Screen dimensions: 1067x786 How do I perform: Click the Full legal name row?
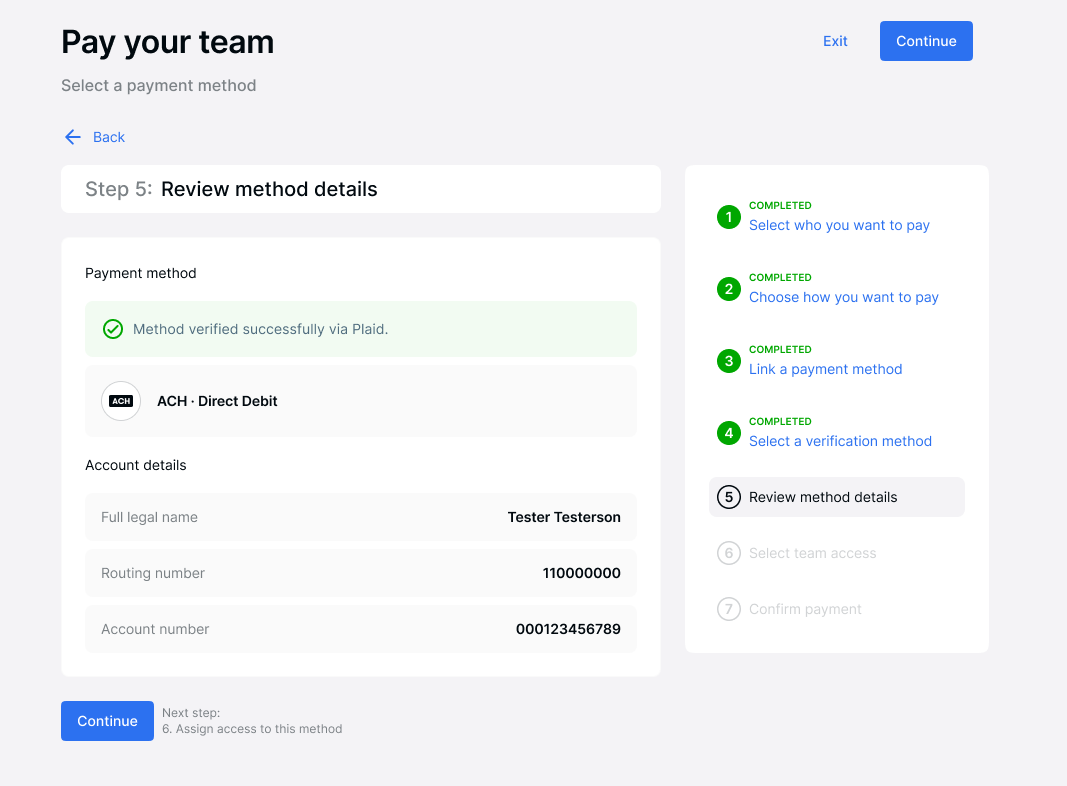point(360,517)
